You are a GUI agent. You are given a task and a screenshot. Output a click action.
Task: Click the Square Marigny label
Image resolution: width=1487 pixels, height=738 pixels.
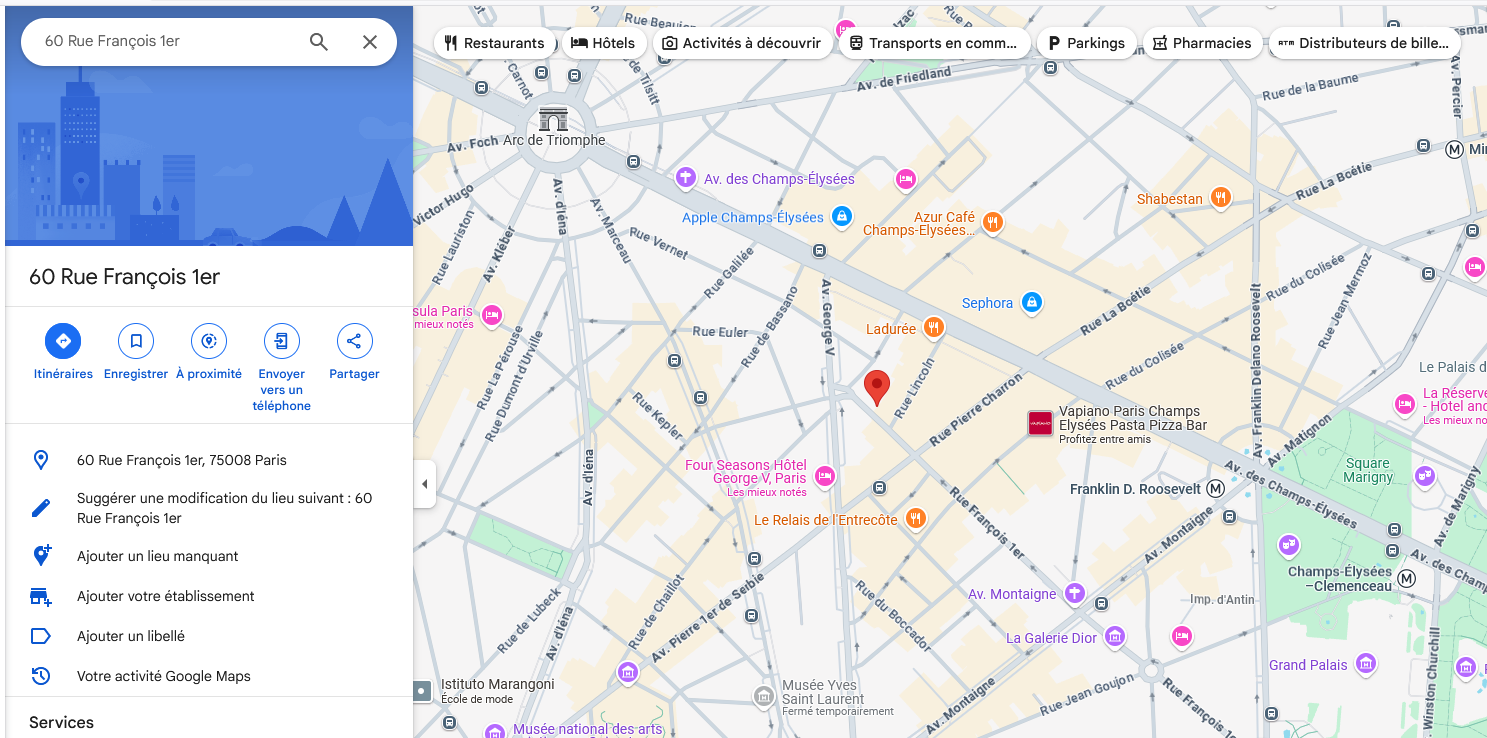pos(1367,470)
